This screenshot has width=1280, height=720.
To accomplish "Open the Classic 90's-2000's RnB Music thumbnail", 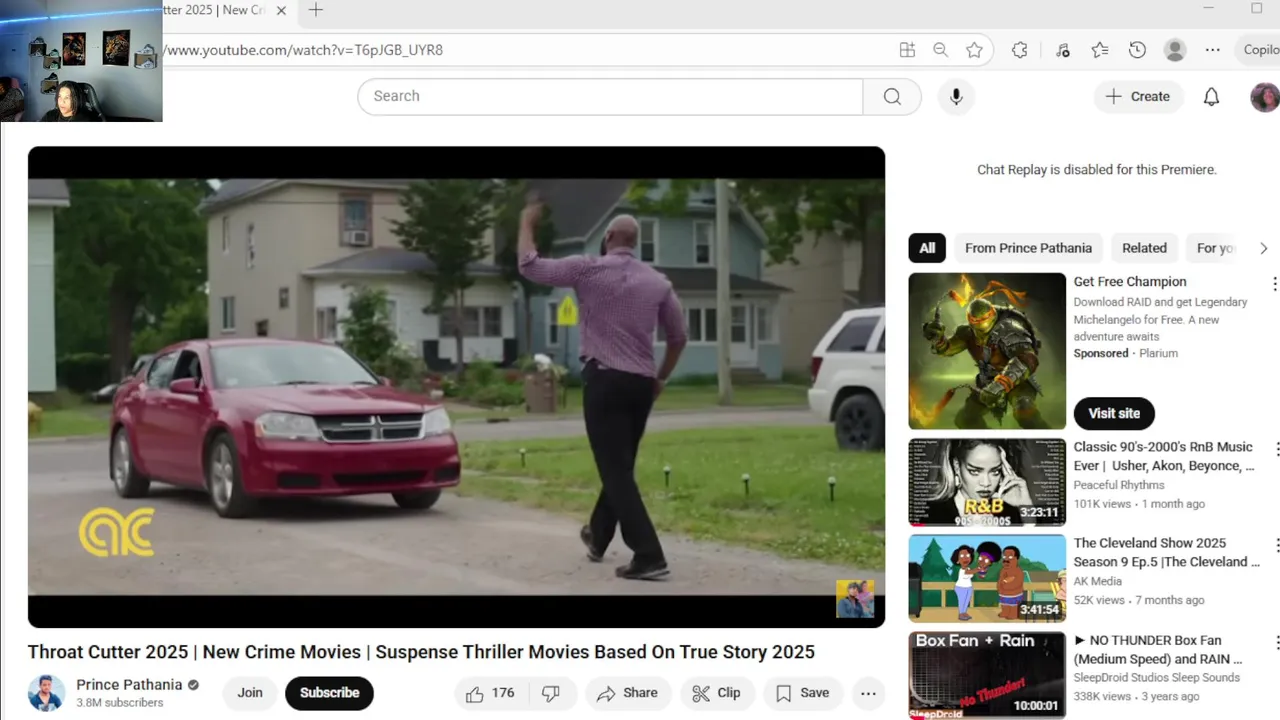I will (x=987, y=482).
